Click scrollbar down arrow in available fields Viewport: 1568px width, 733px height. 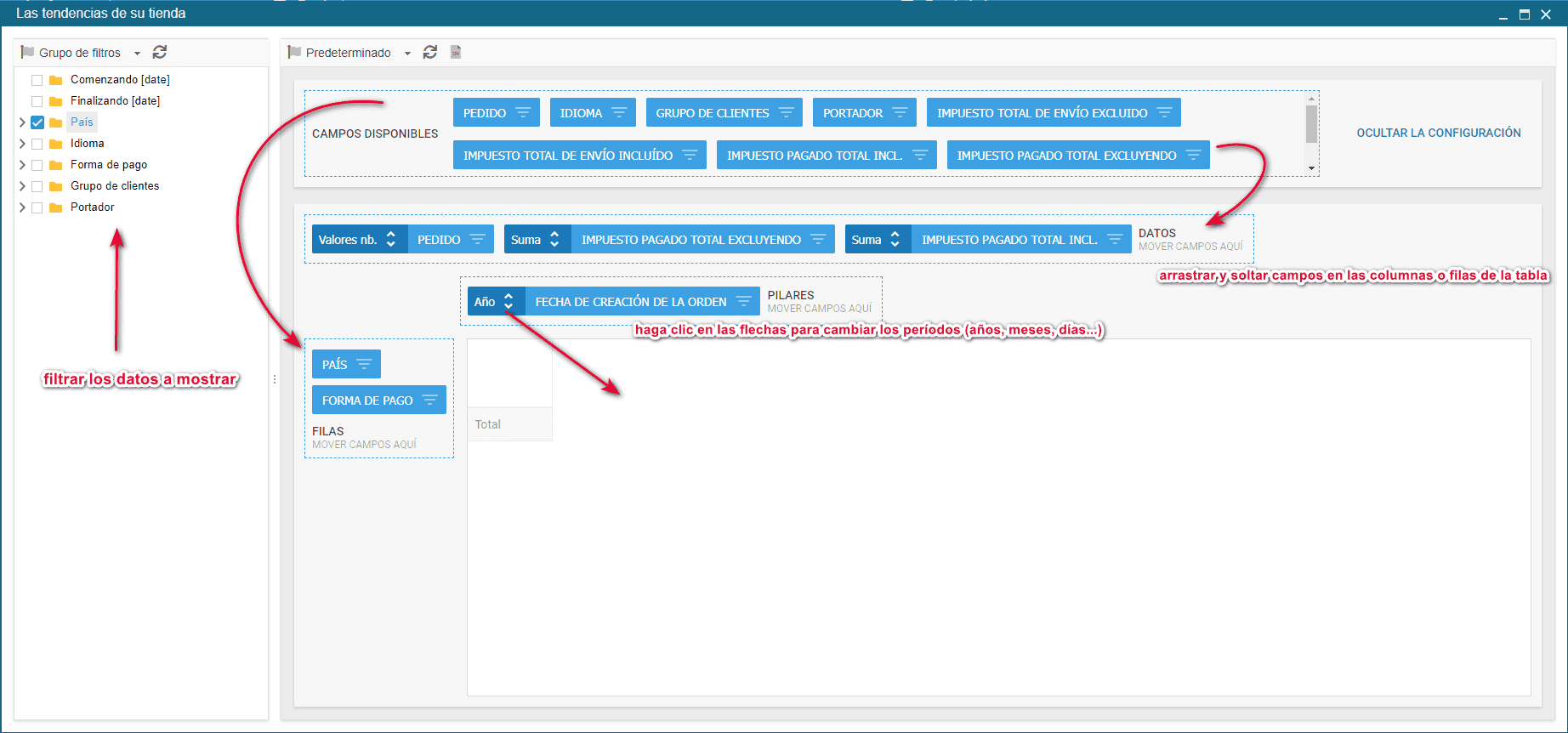[x=1311, y=168]
